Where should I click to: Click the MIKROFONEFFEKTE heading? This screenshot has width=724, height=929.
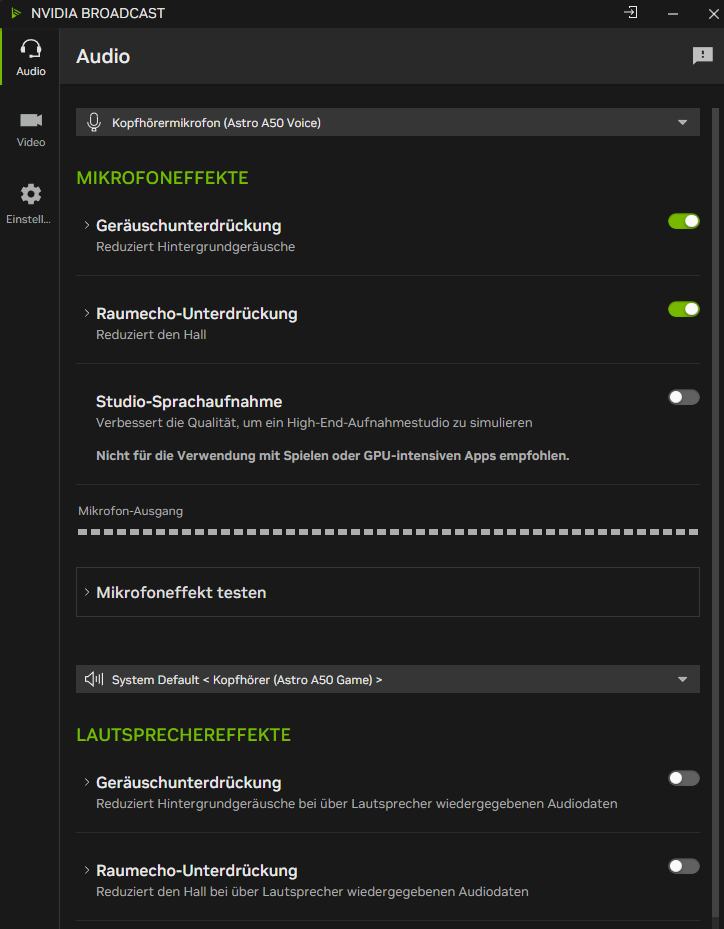click(162, 178)
